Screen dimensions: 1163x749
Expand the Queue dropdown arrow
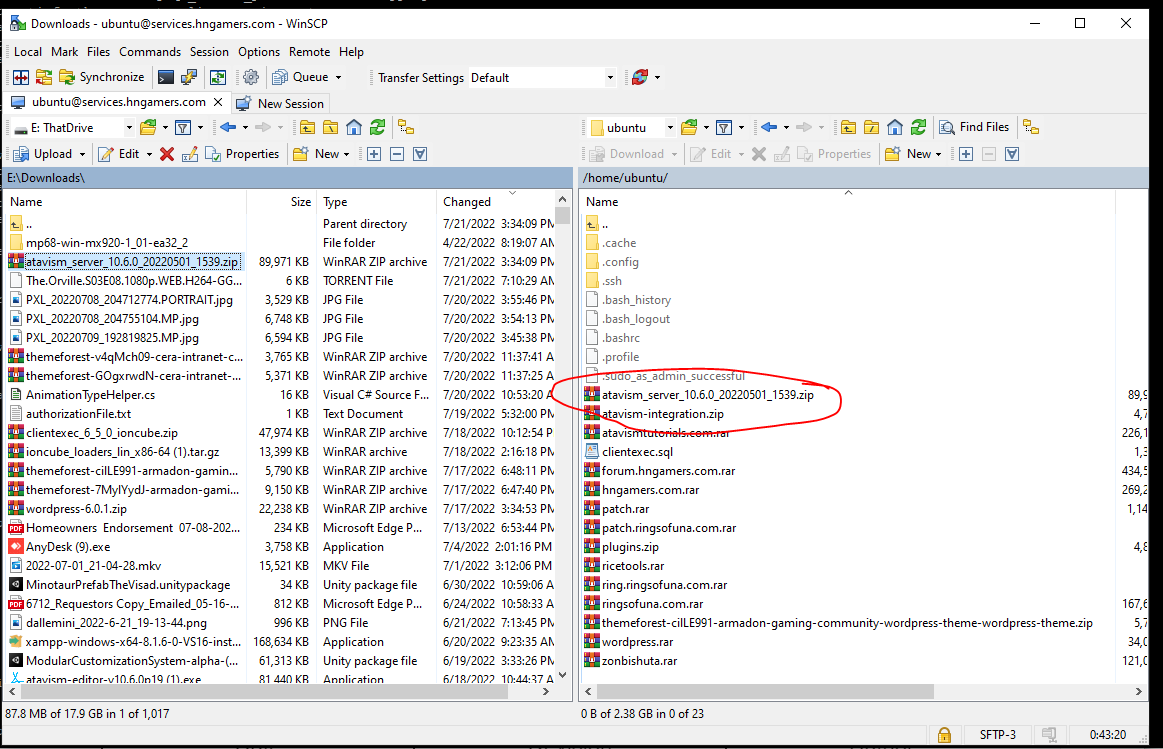tap(338, 78)
